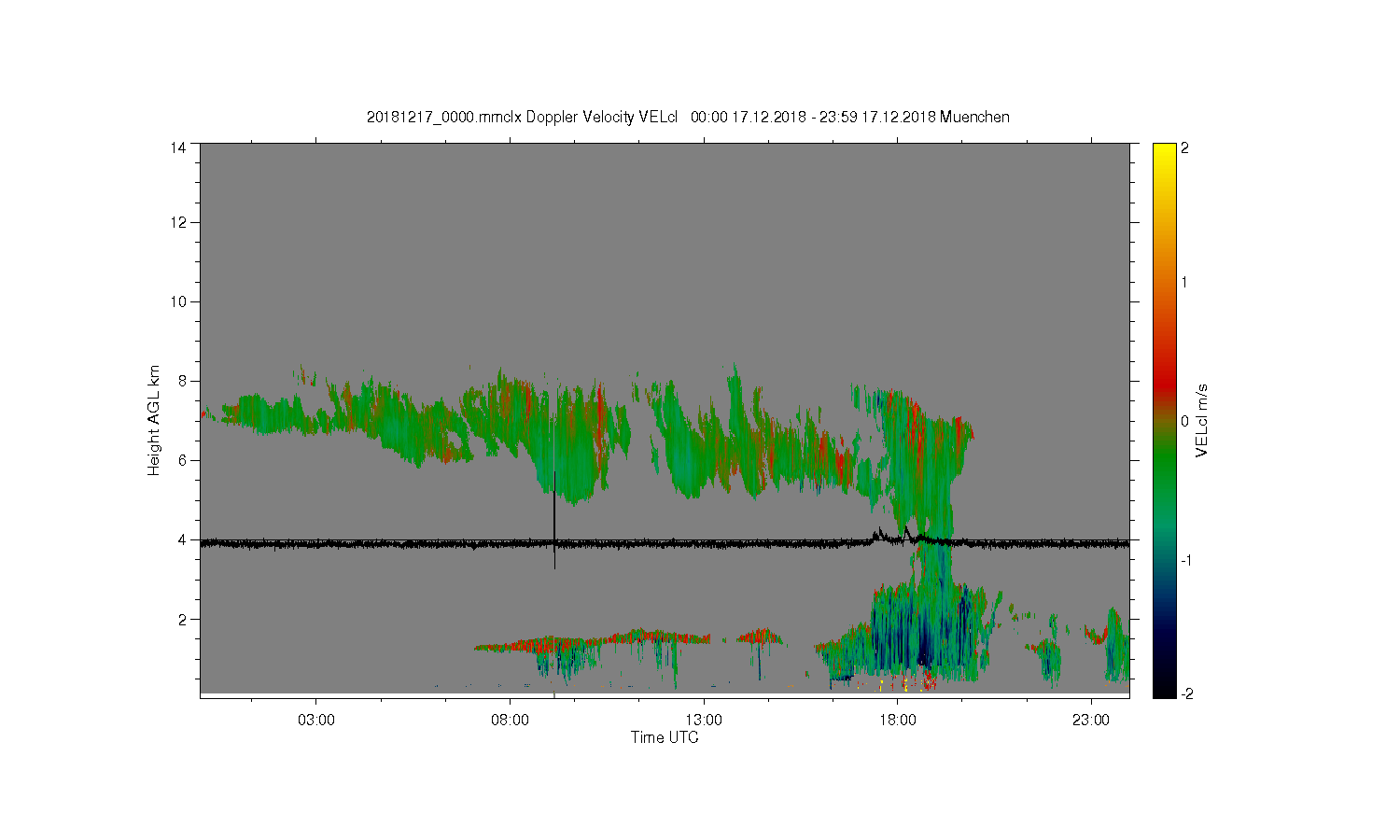Click the Height AGL km axis title
Screen dimensions: 1400x840
click(154, 420)
